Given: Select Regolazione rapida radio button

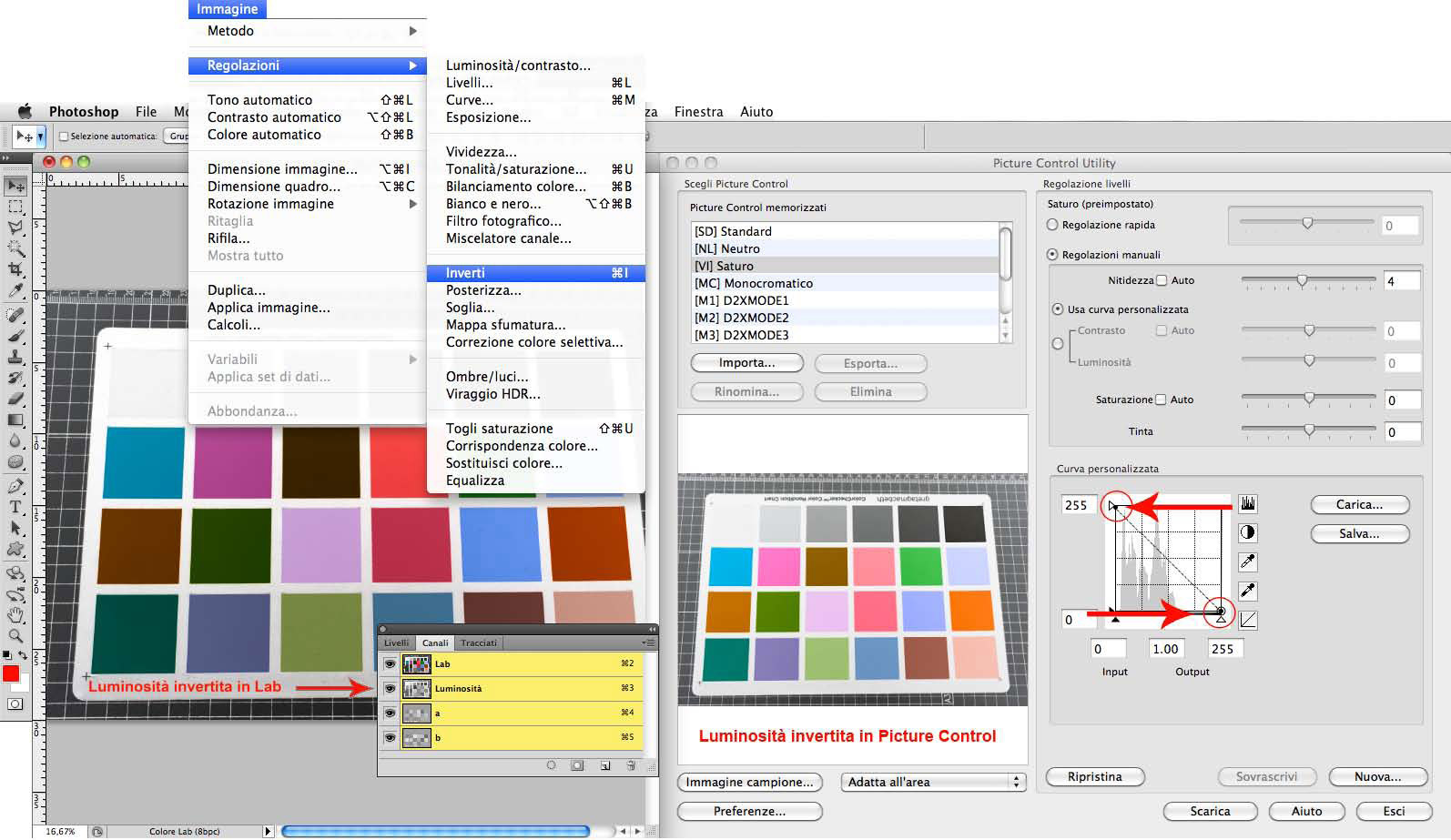Looking at the screenshot, I should coord(1052,225).
